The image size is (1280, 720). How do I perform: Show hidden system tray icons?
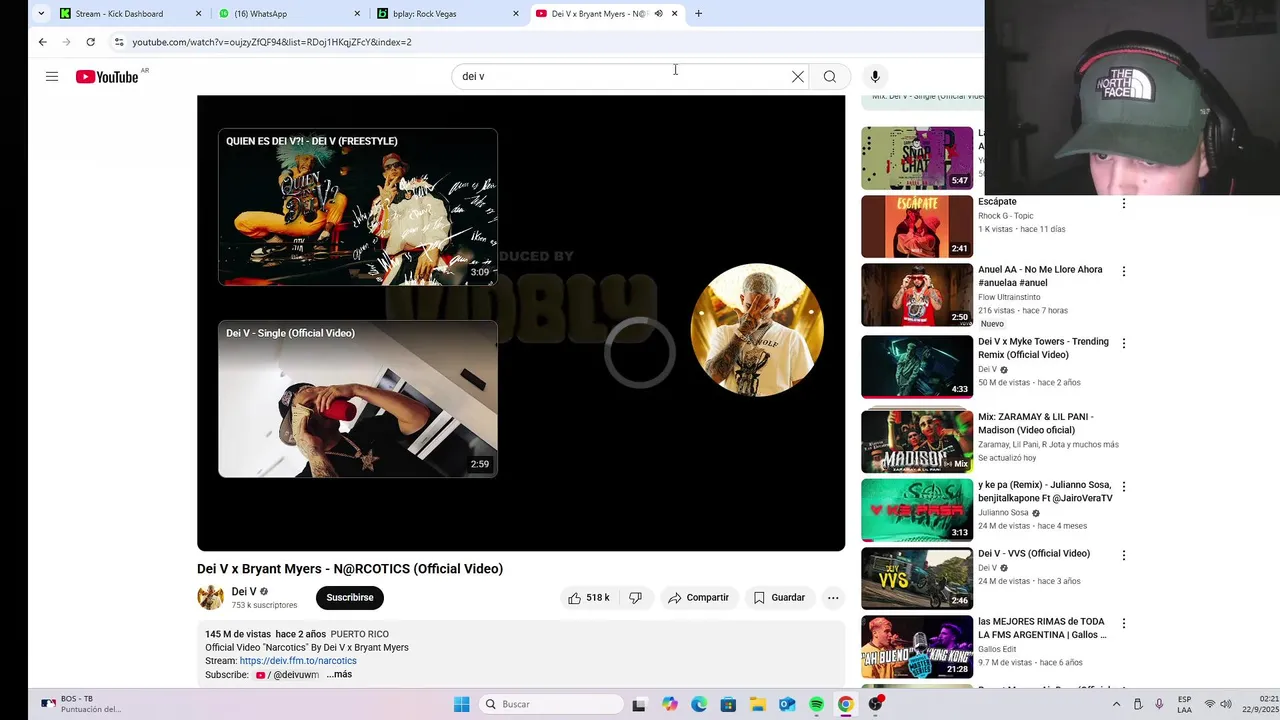(x=1117, y=704)
